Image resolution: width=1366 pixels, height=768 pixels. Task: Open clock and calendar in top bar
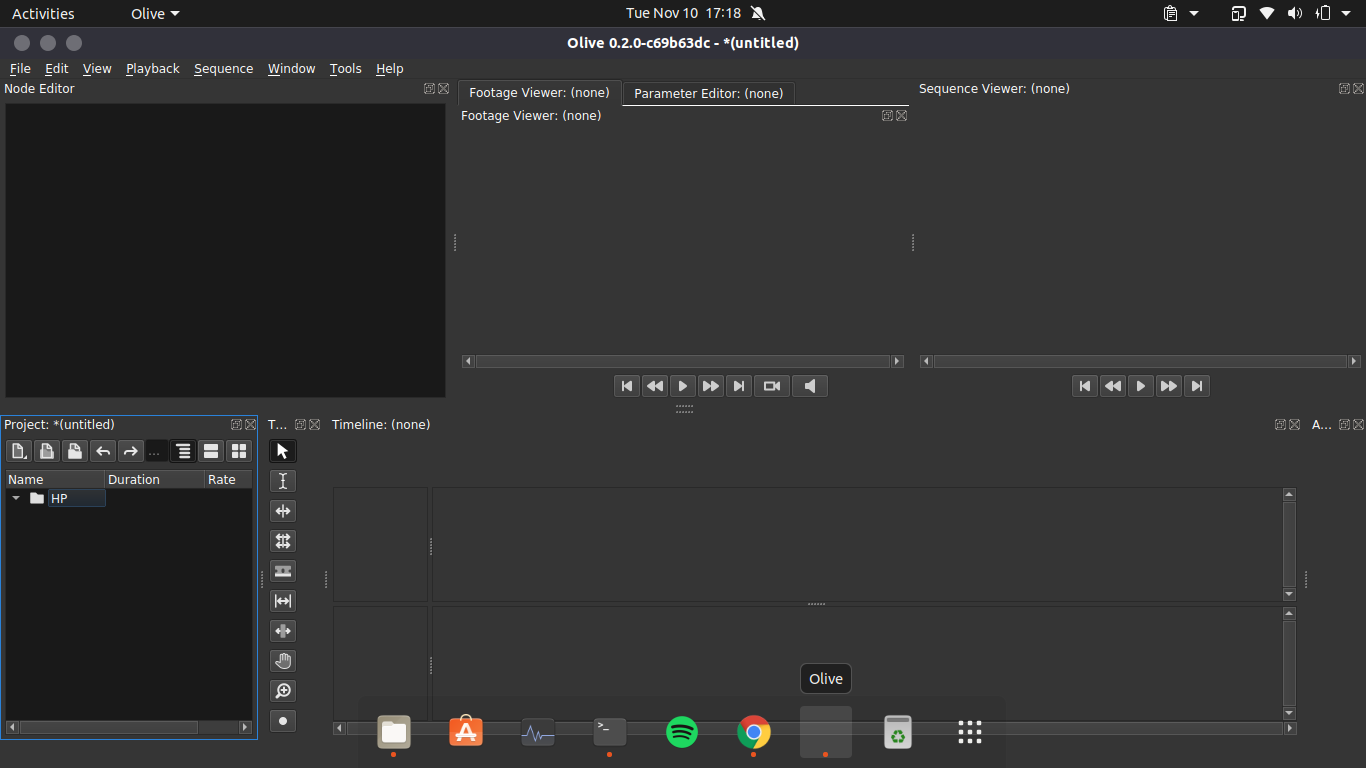683,13
